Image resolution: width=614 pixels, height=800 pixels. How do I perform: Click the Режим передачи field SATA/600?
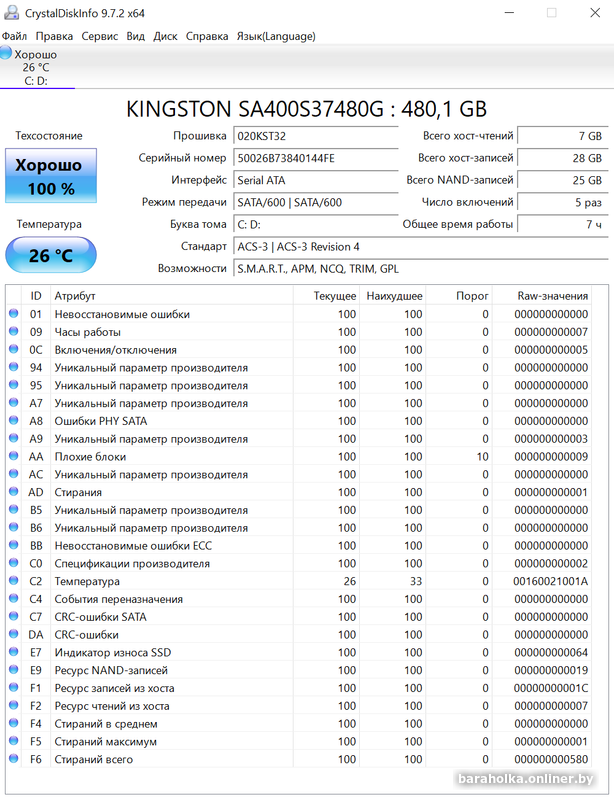pyautogui.click(x=315, y=202)
